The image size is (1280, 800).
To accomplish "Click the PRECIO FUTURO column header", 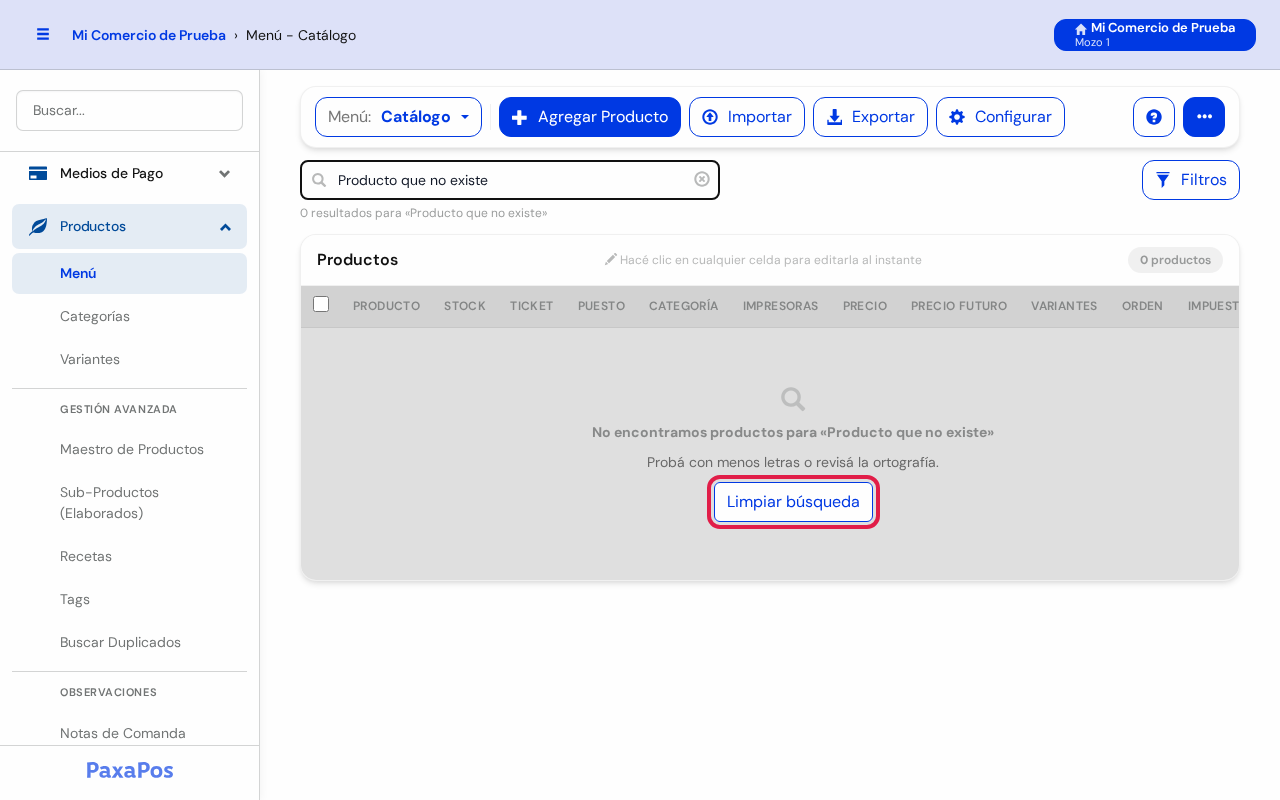I will click(x=959, y=306).
